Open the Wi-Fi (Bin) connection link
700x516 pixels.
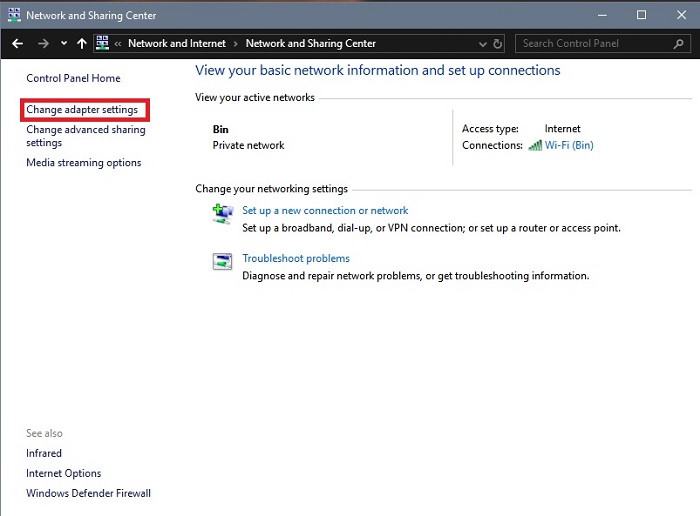568,145
